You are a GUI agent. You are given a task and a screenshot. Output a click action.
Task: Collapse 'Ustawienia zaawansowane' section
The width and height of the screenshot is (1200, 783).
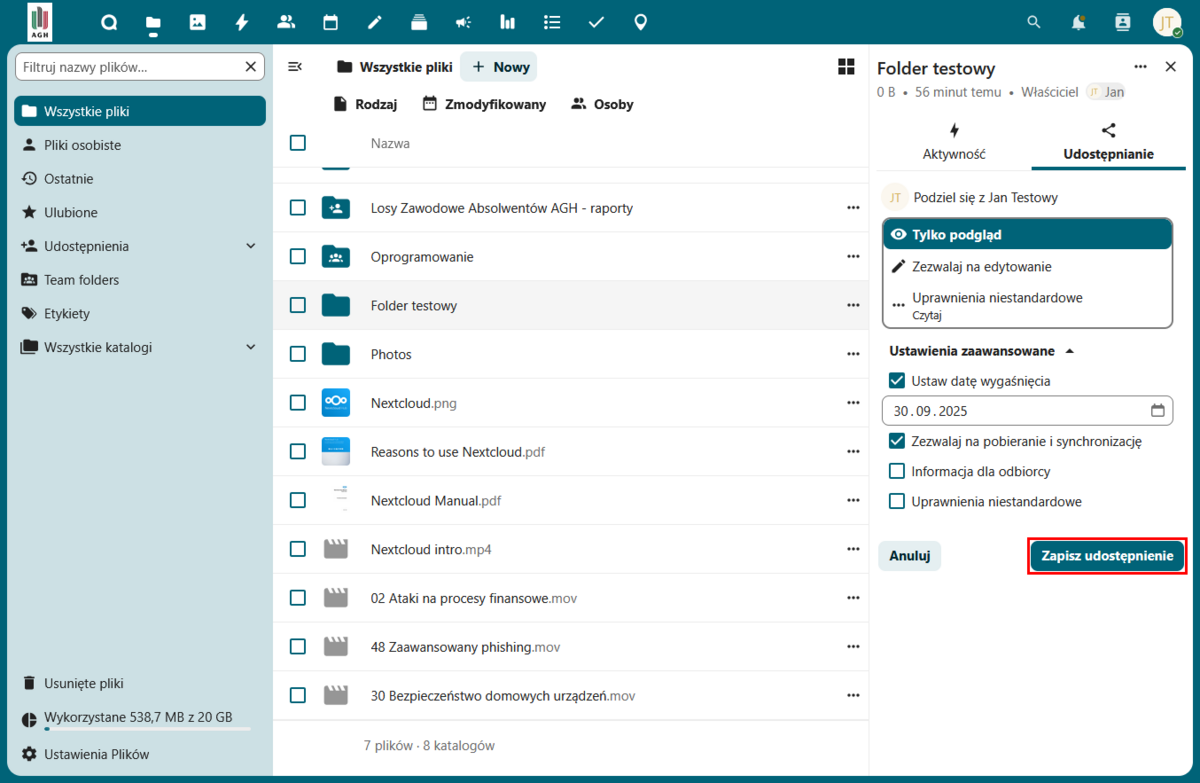click(x=1069, y=351)
